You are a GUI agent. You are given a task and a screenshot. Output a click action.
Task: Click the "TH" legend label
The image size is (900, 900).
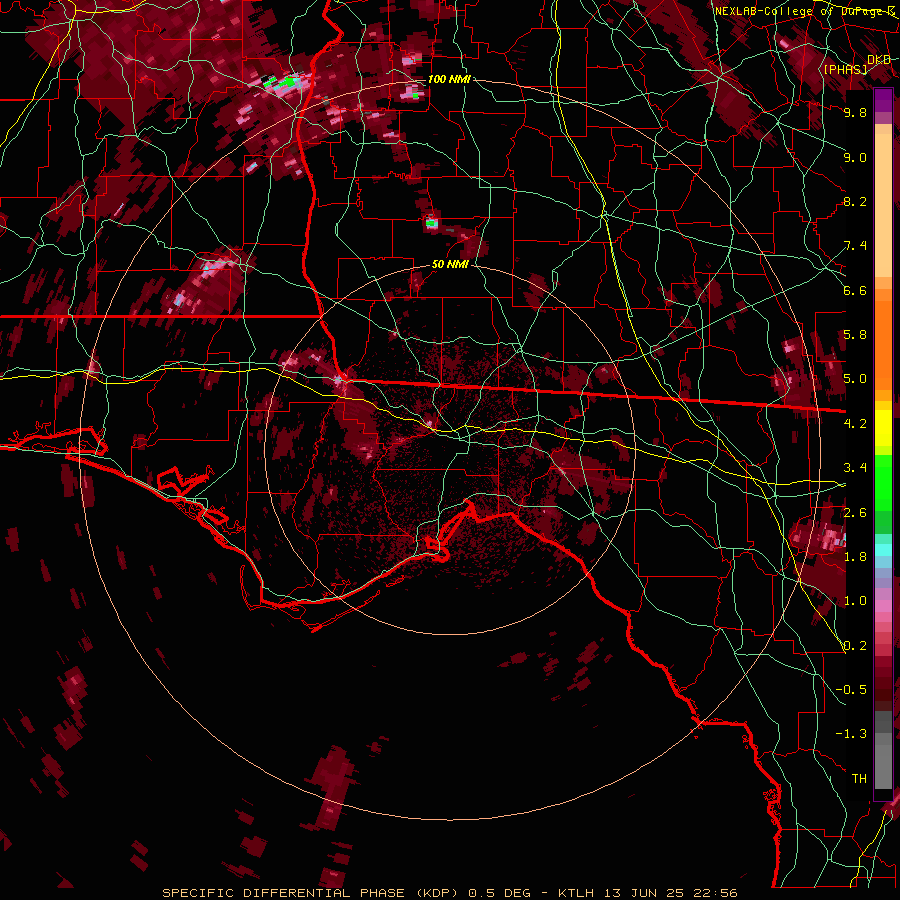pos(859,779)
